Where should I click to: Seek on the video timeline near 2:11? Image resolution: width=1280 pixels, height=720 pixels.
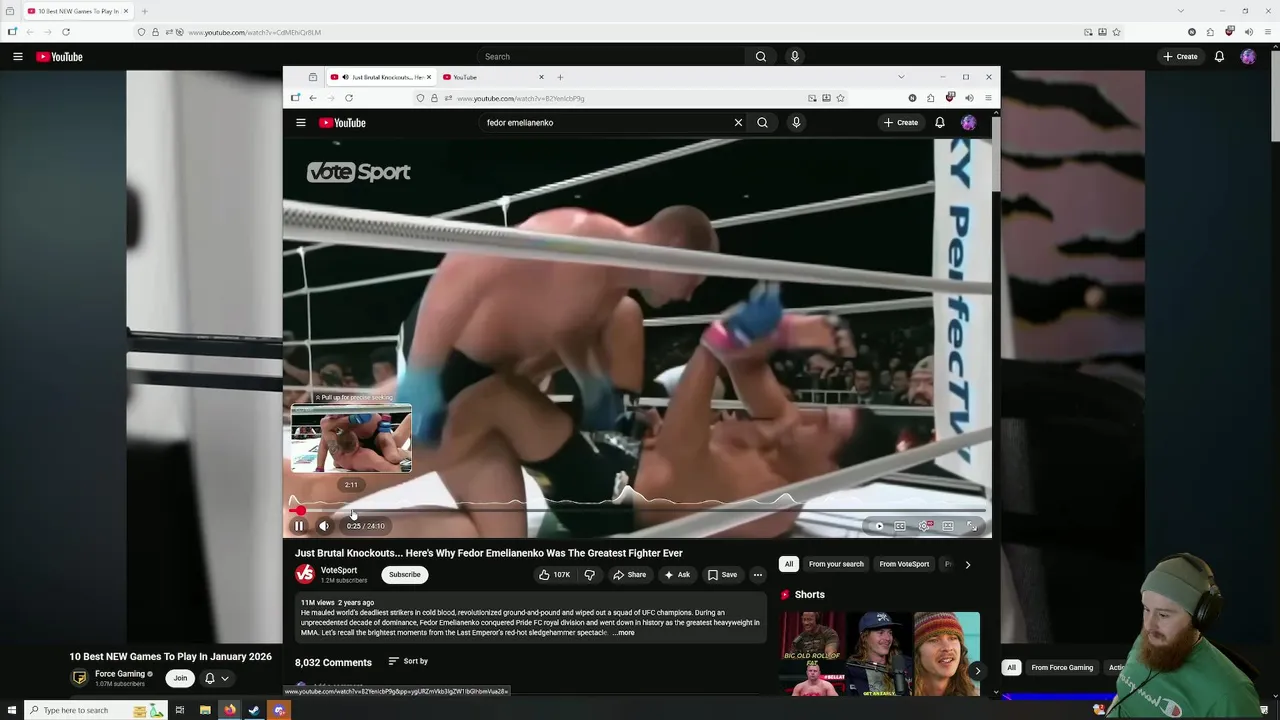[351, 511]
